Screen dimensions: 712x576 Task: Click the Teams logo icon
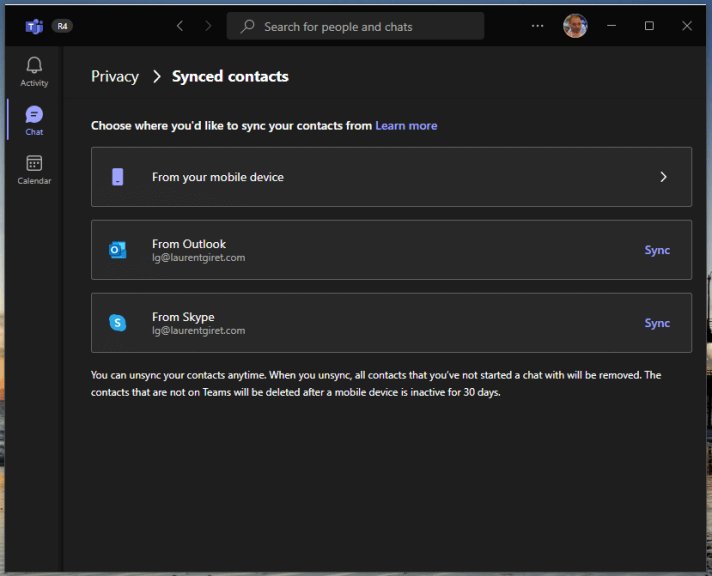point(35,26)
